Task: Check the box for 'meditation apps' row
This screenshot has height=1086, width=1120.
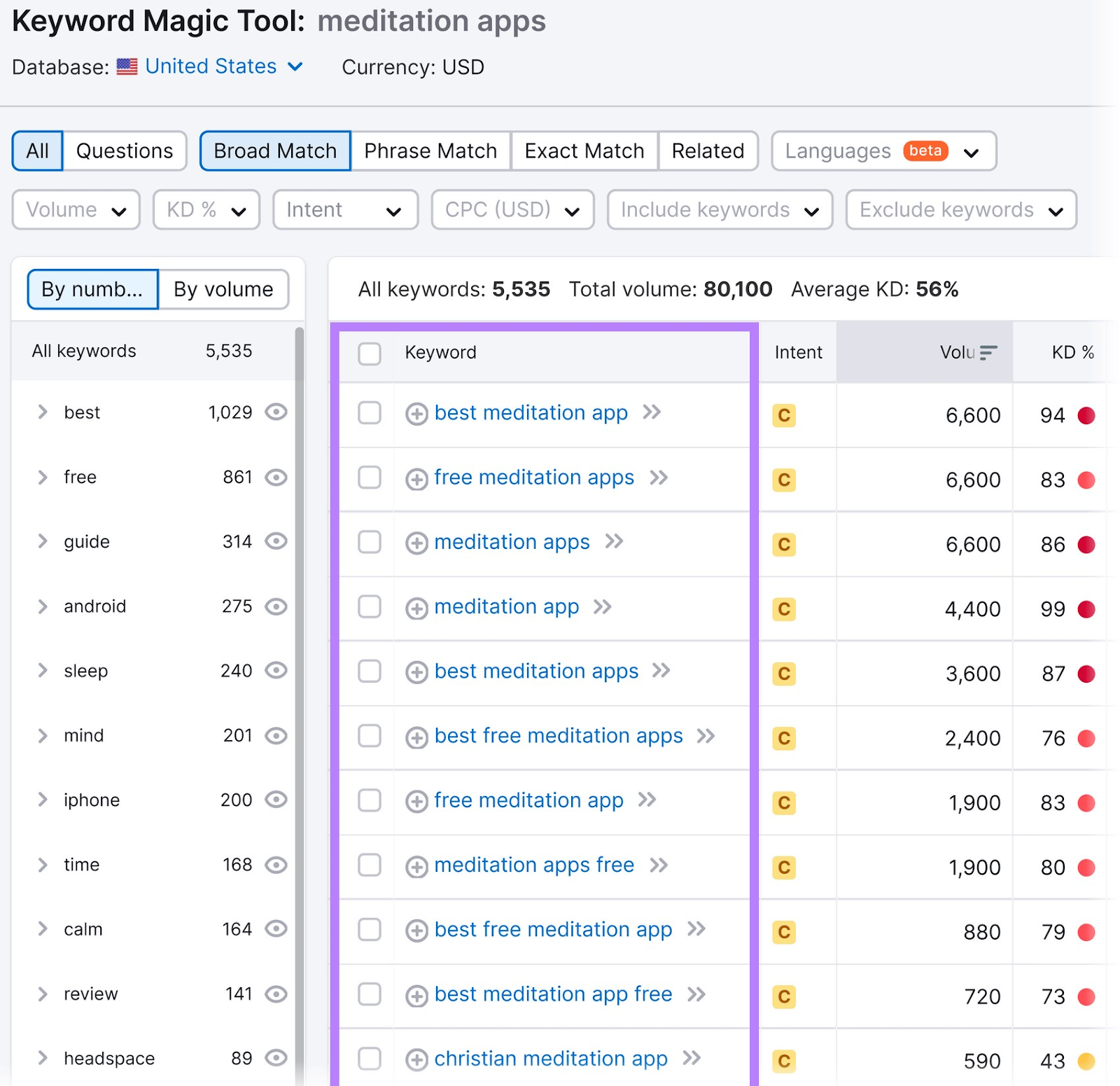Action: [370, 542]
